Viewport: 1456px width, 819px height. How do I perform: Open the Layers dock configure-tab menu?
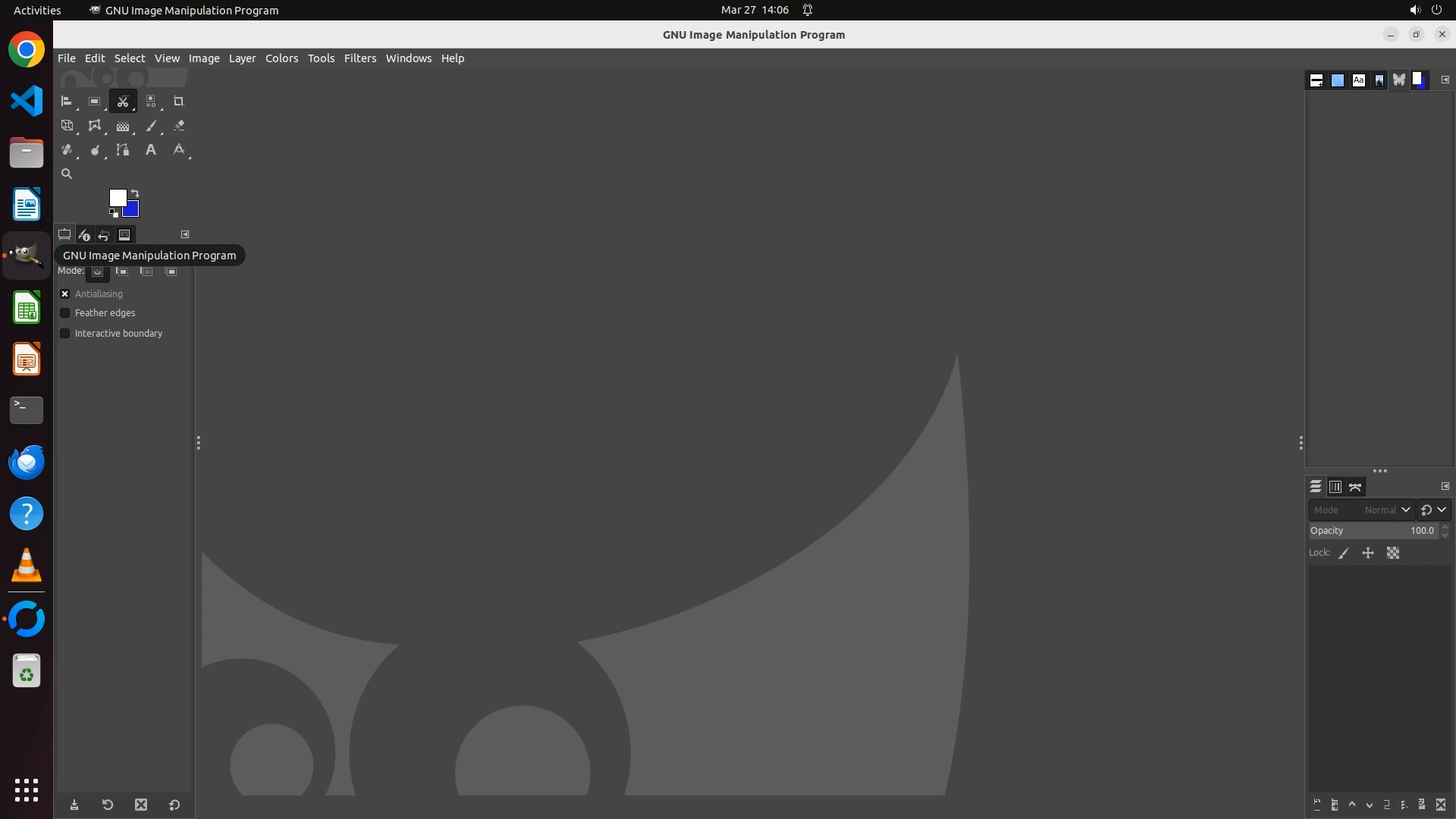1445,487
